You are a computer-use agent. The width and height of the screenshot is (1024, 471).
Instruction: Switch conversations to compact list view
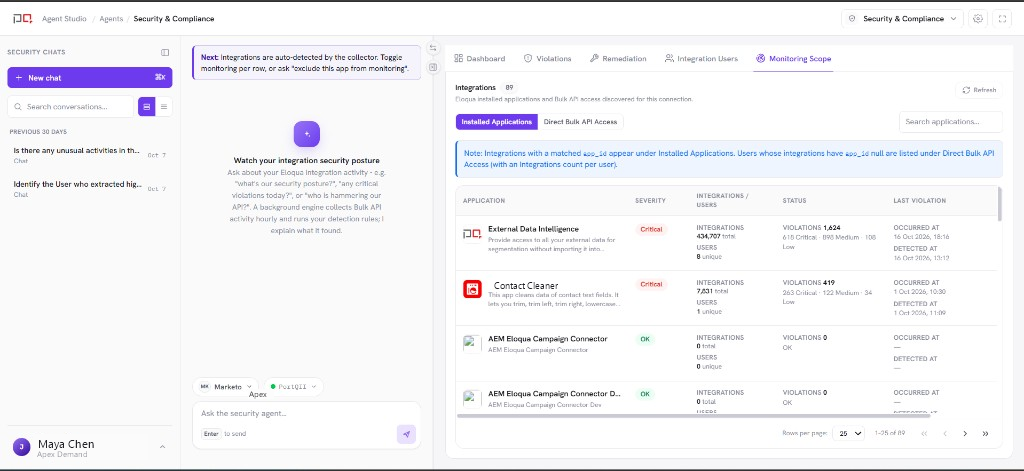tap(164, 106)
